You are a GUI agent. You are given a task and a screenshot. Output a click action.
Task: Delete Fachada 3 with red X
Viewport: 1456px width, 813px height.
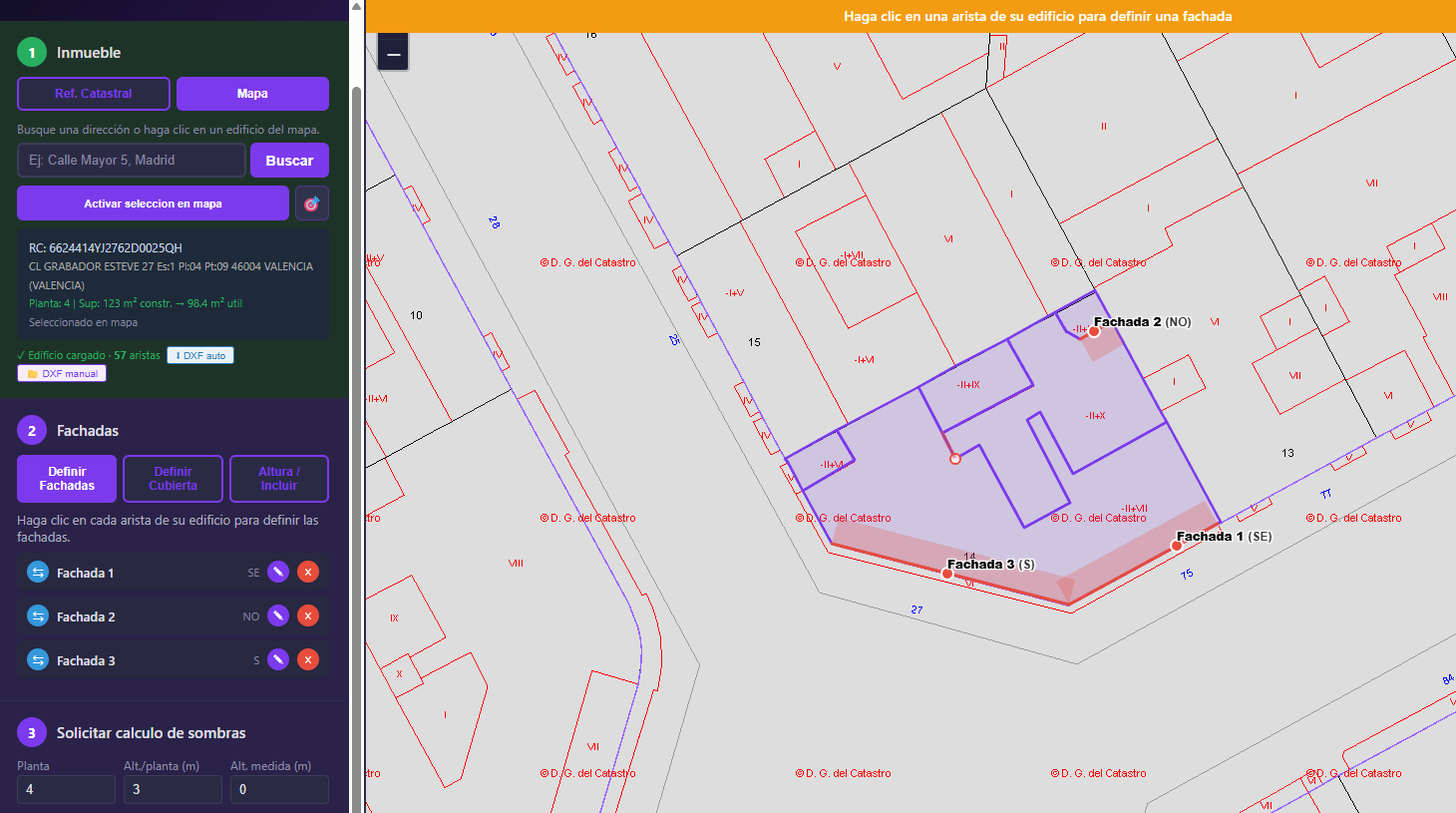tap(308, 660)
